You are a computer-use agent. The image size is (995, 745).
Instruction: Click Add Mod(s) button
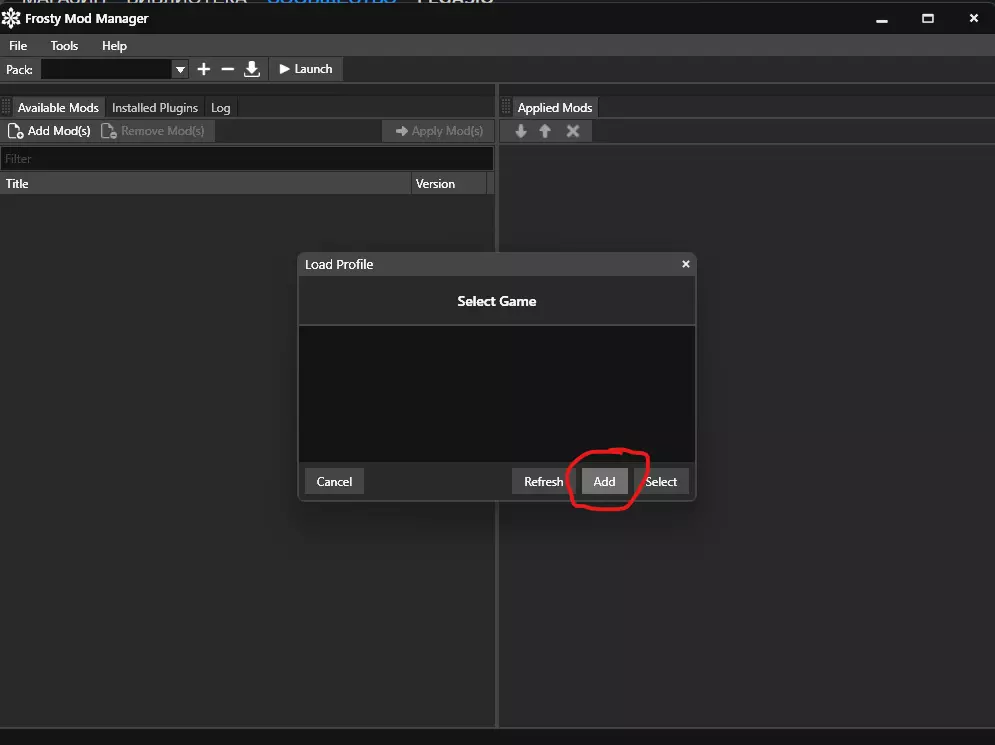49,131
